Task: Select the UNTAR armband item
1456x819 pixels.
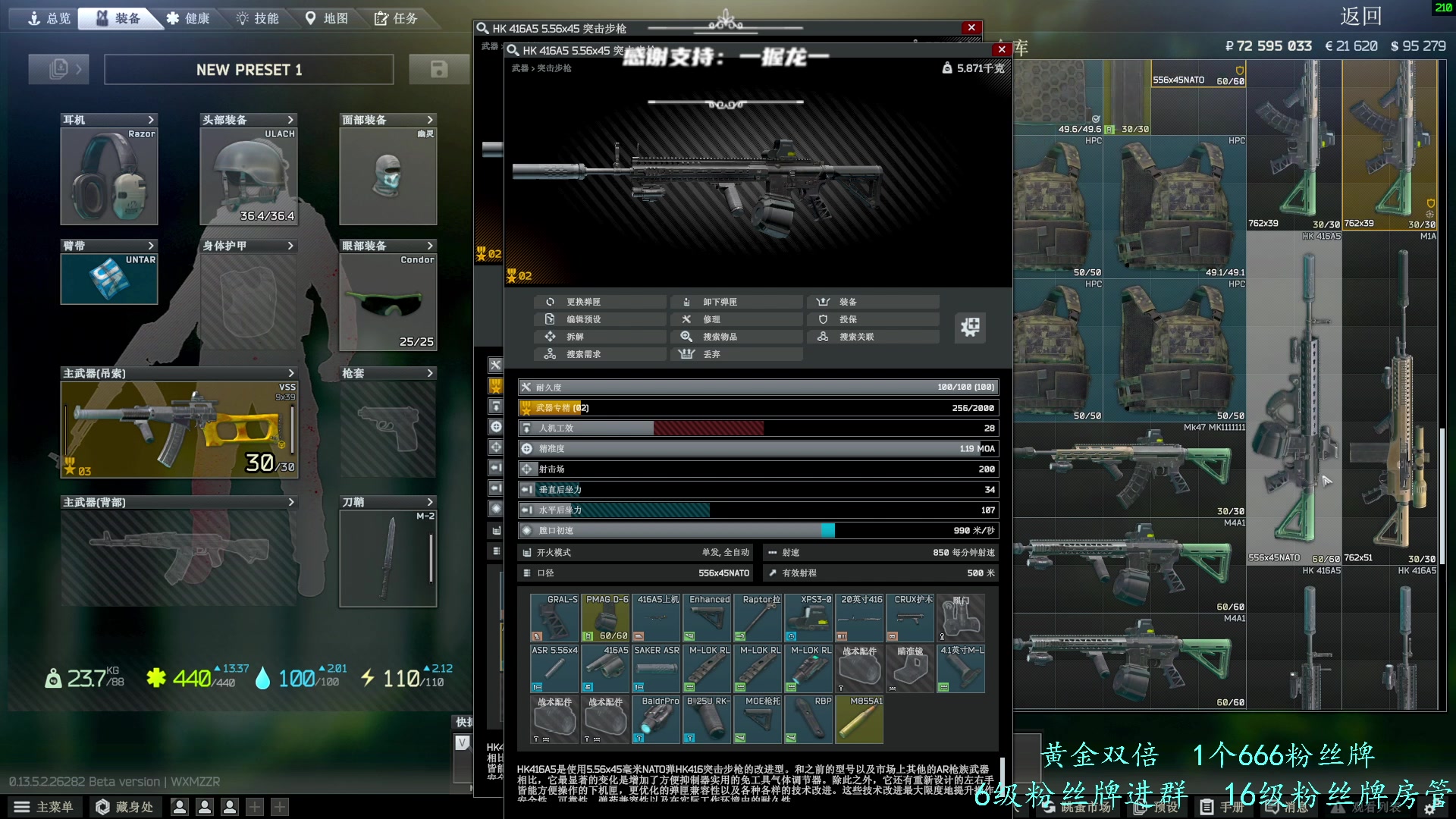Action: point(109,279)
